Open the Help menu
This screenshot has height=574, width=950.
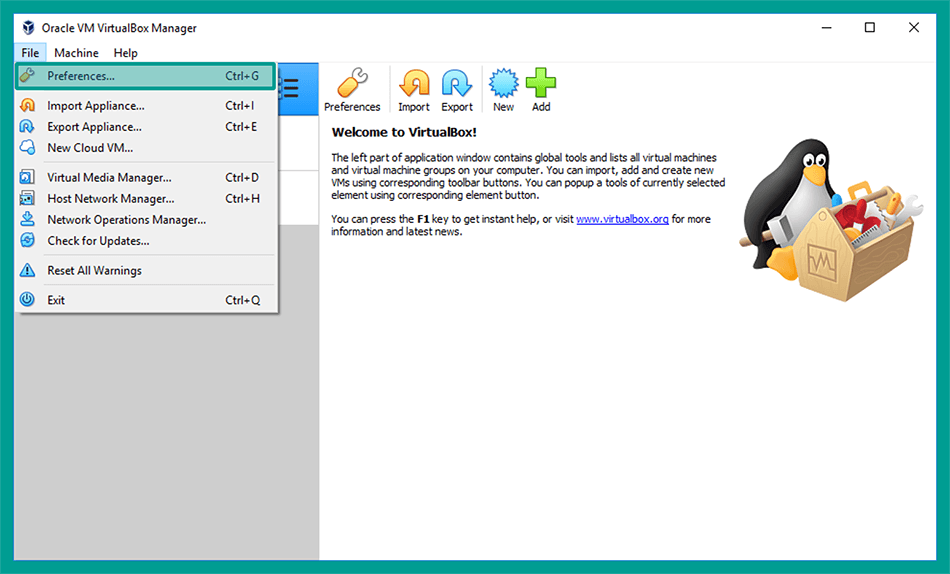coord(125,53)
